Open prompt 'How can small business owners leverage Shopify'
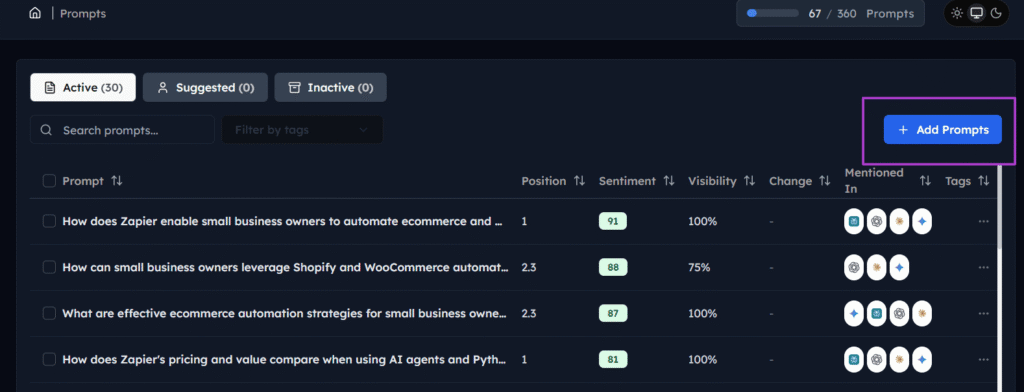The height and width of the screenshot is (392, 1024). pos(285,267)
